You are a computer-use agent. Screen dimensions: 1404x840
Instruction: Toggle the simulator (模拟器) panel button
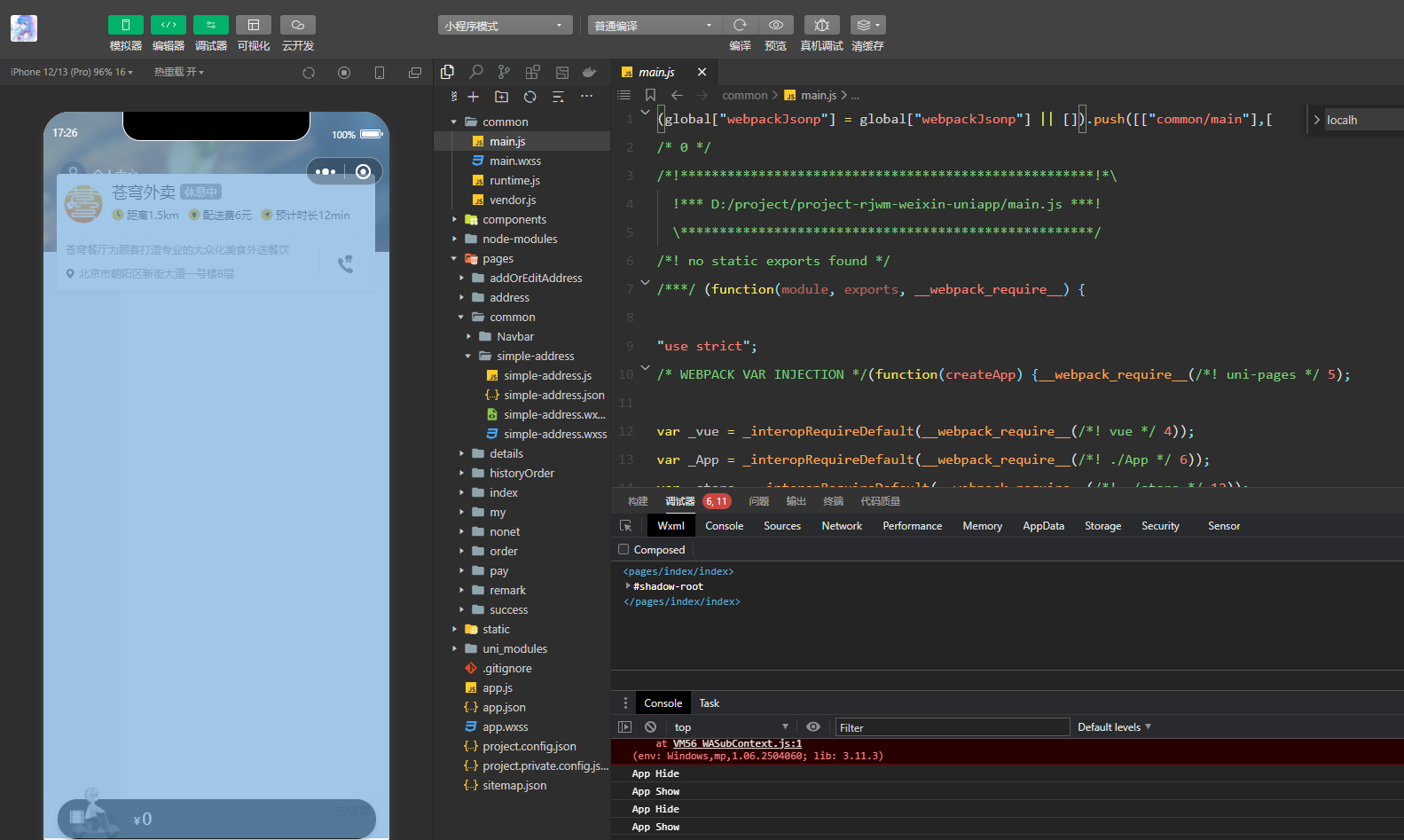125,25
